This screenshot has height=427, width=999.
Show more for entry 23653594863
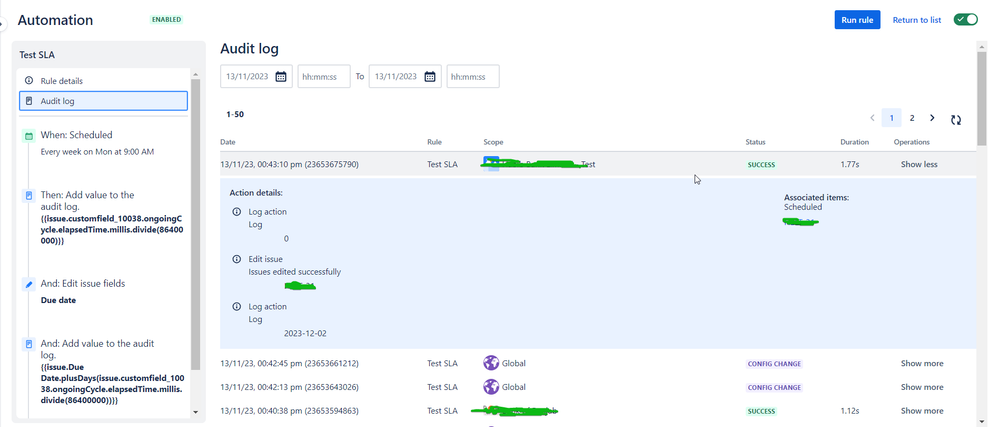(922, 410)
